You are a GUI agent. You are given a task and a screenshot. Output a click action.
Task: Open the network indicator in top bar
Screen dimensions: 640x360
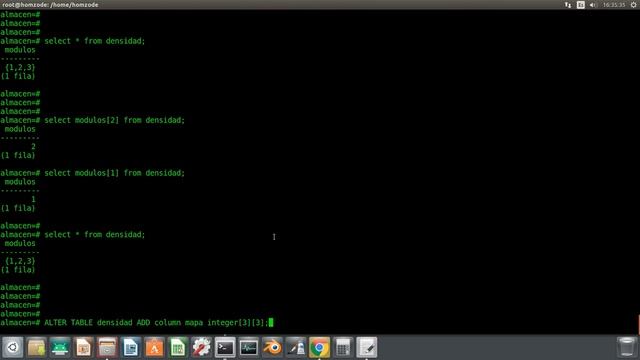(x=568, y=5)
